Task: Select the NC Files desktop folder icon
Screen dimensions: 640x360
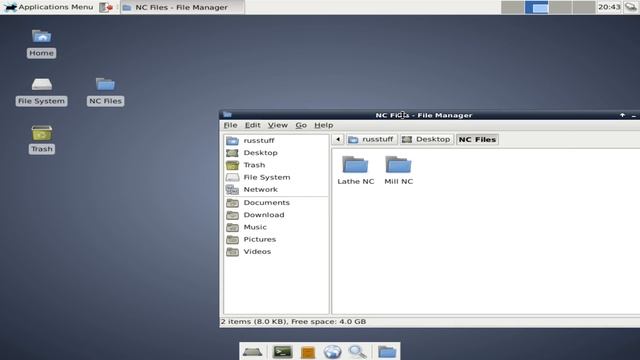Action: [105, 91]
